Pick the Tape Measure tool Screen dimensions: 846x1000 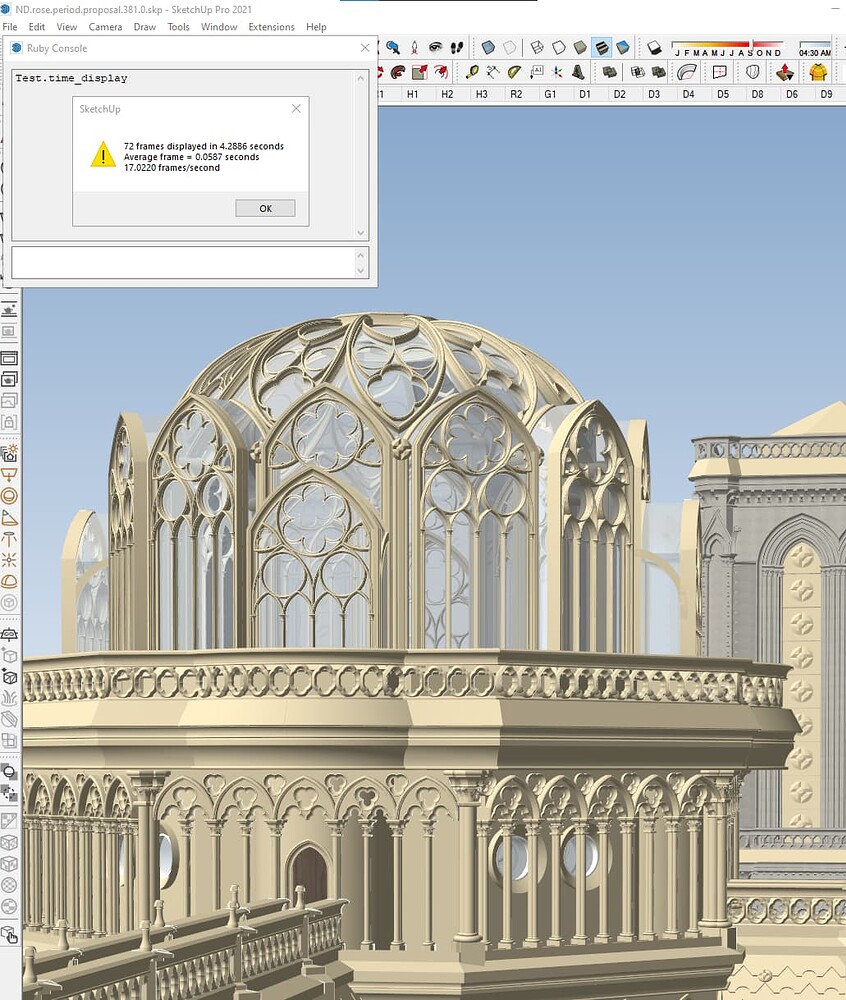coord(472,71)
